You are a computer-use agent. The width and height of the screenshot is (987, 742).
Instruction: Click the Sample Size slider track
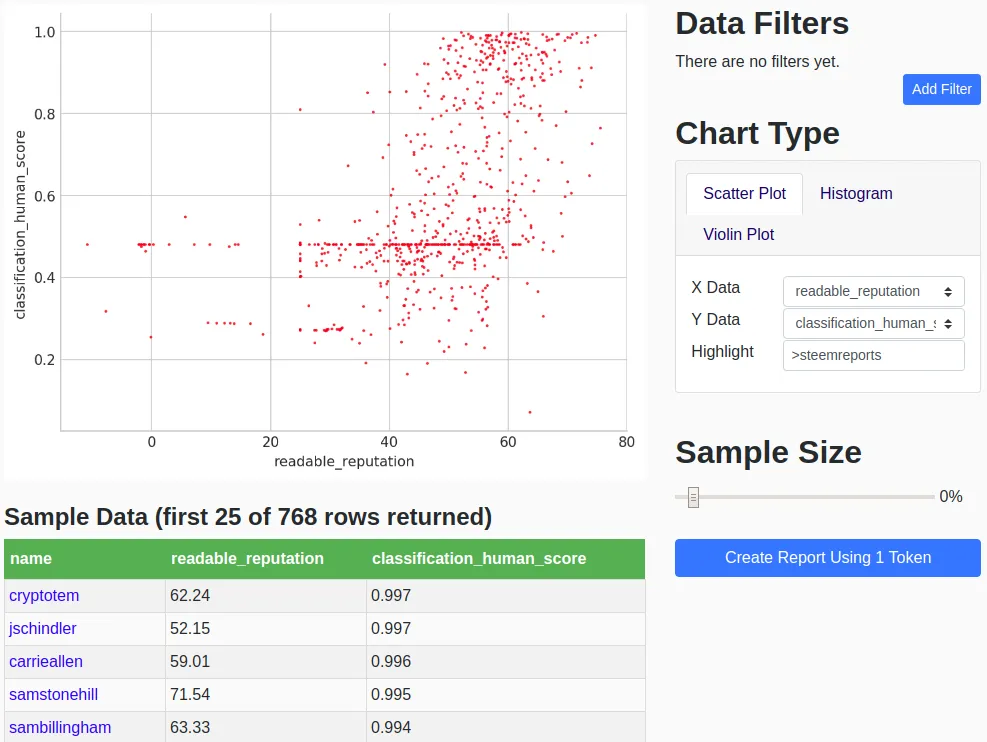804,497
